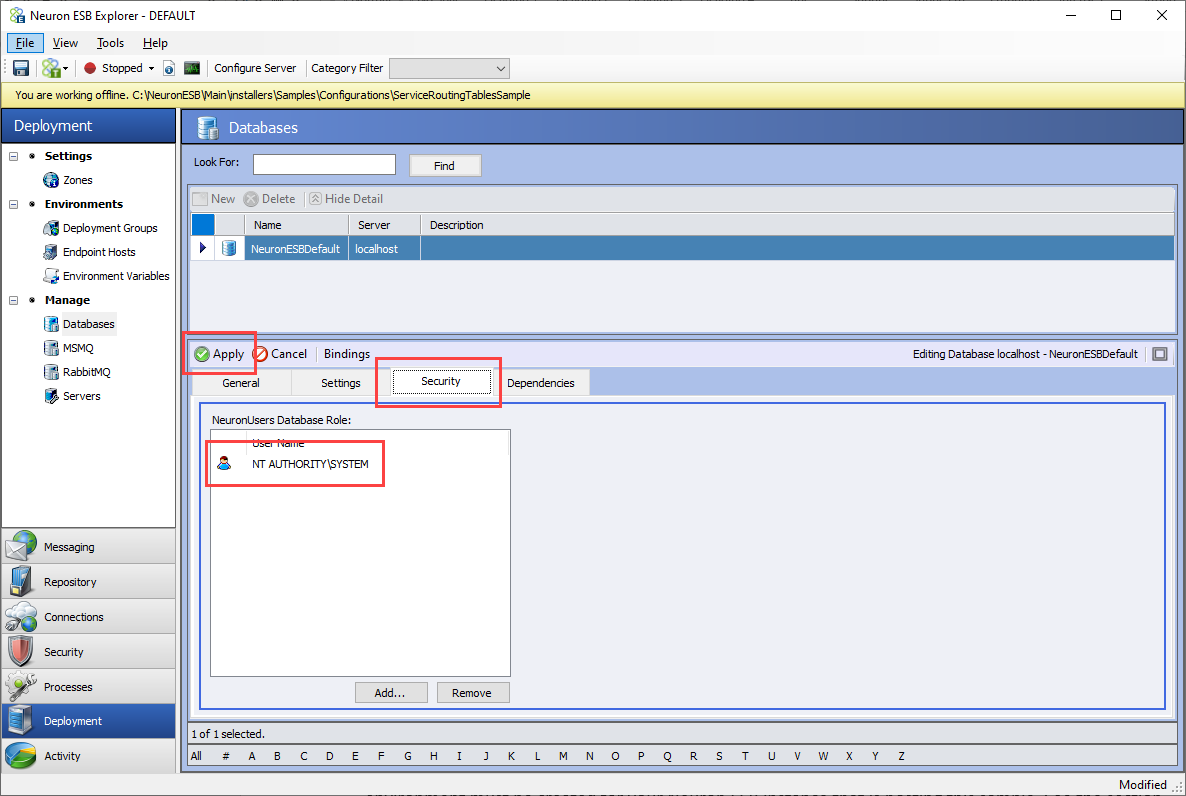Viewport: 1186px width, 796px height.
Task: Select the Databases tree item
Action: point(88,324)
